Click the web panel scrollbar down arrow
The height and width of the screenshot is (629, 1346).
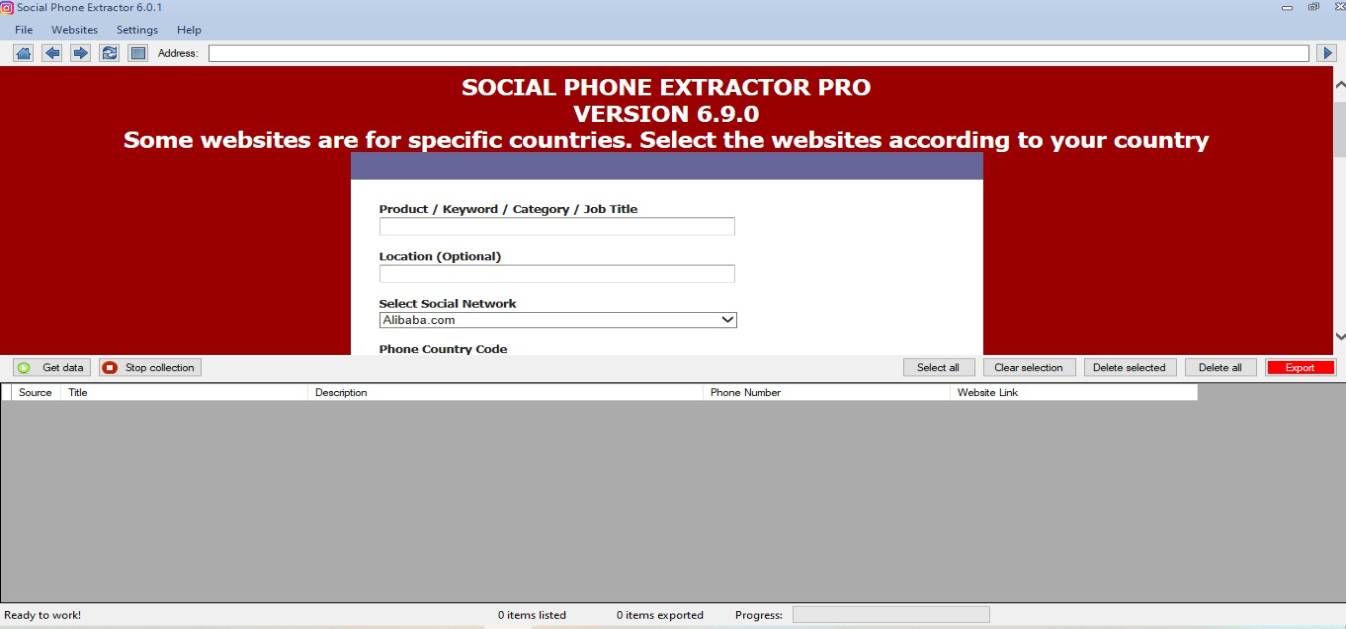(x=1340, y=337)
